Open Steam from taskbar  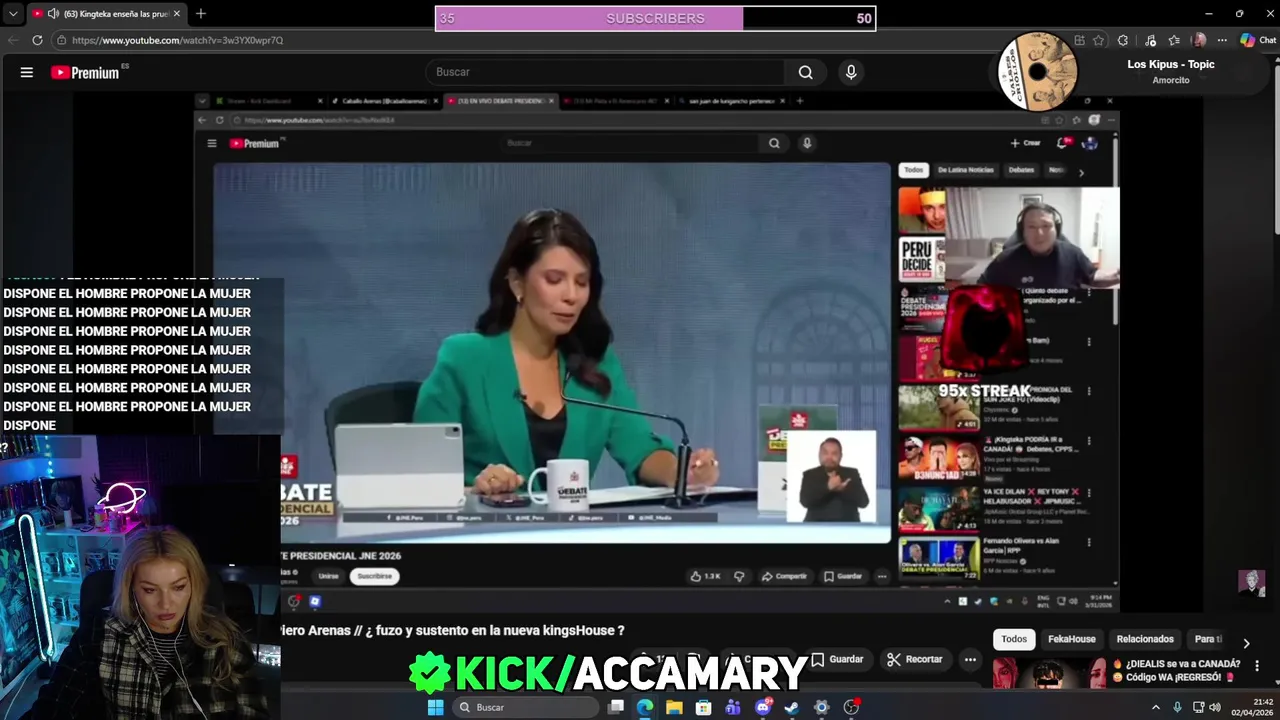pos(792,707)
